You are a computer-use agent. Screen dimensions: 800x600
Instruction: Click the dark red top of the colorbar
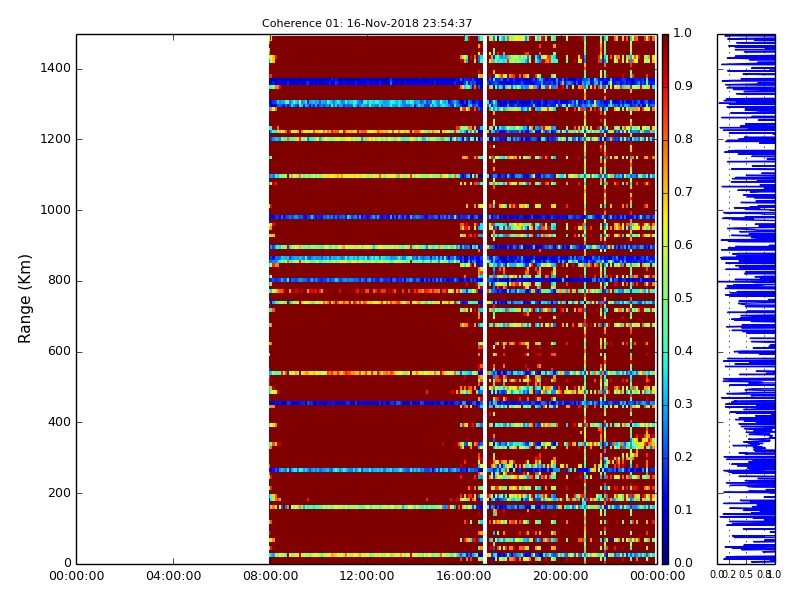pos(665,41)
